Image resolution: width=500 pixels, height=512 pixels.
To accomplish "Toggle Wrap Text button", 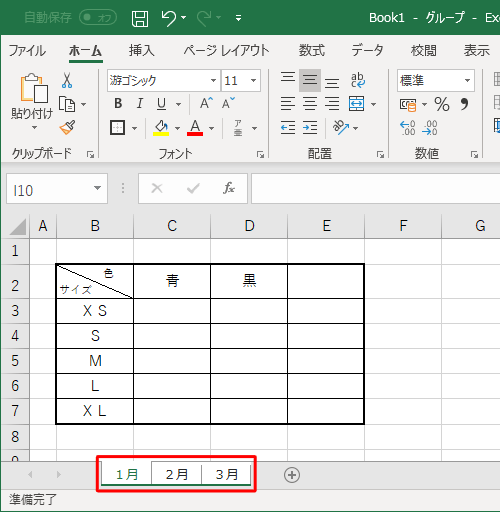I will (x=358, y=80).
